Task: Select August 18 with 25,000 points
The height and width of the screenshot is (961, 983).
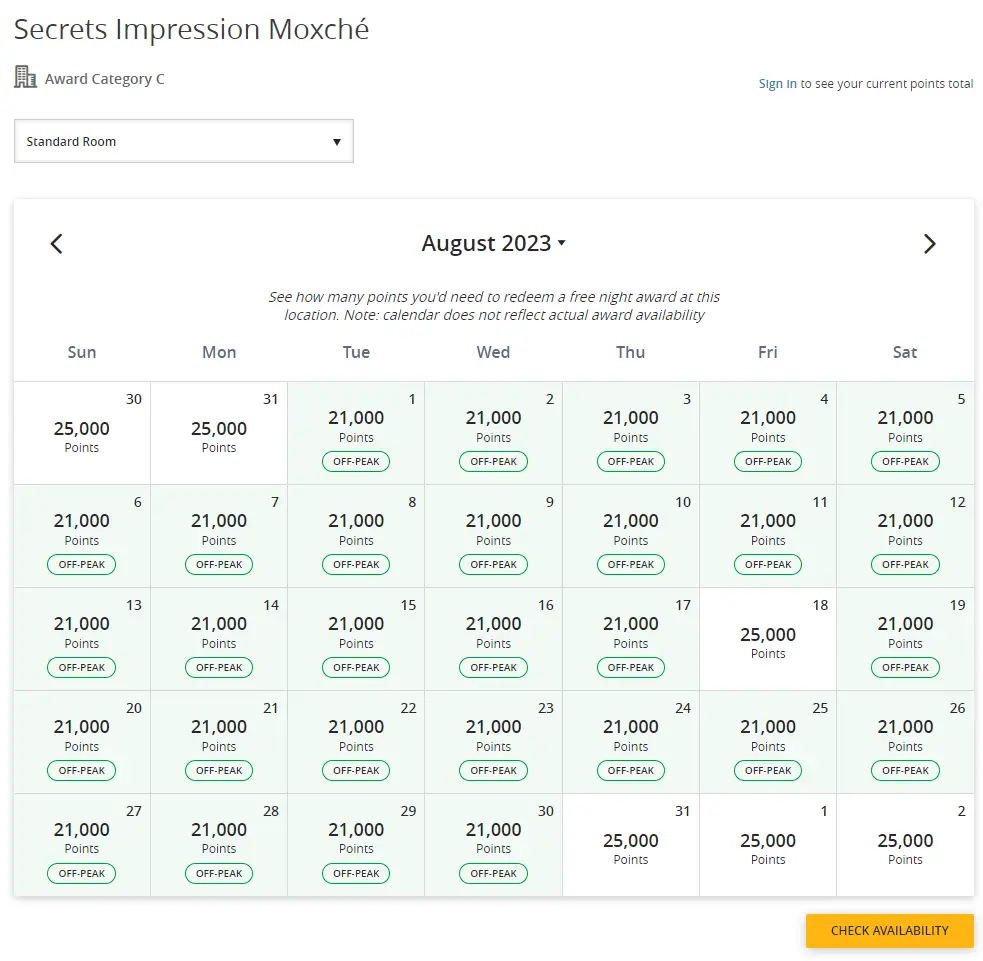Action: (768, 638)
